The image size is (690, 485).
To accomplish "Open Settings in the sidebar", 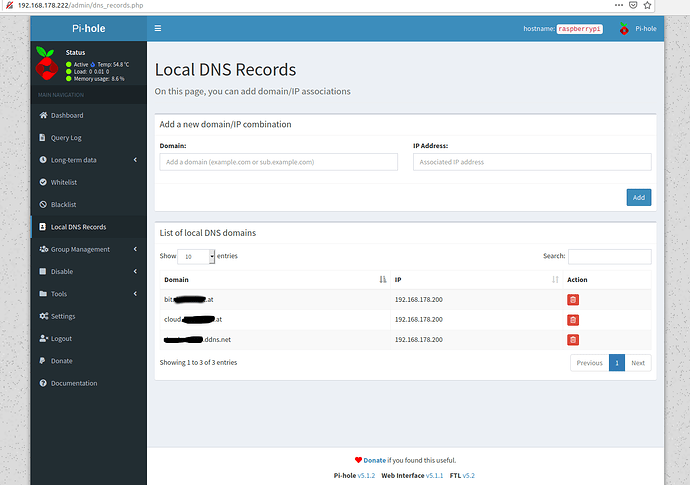I will 62,316.
